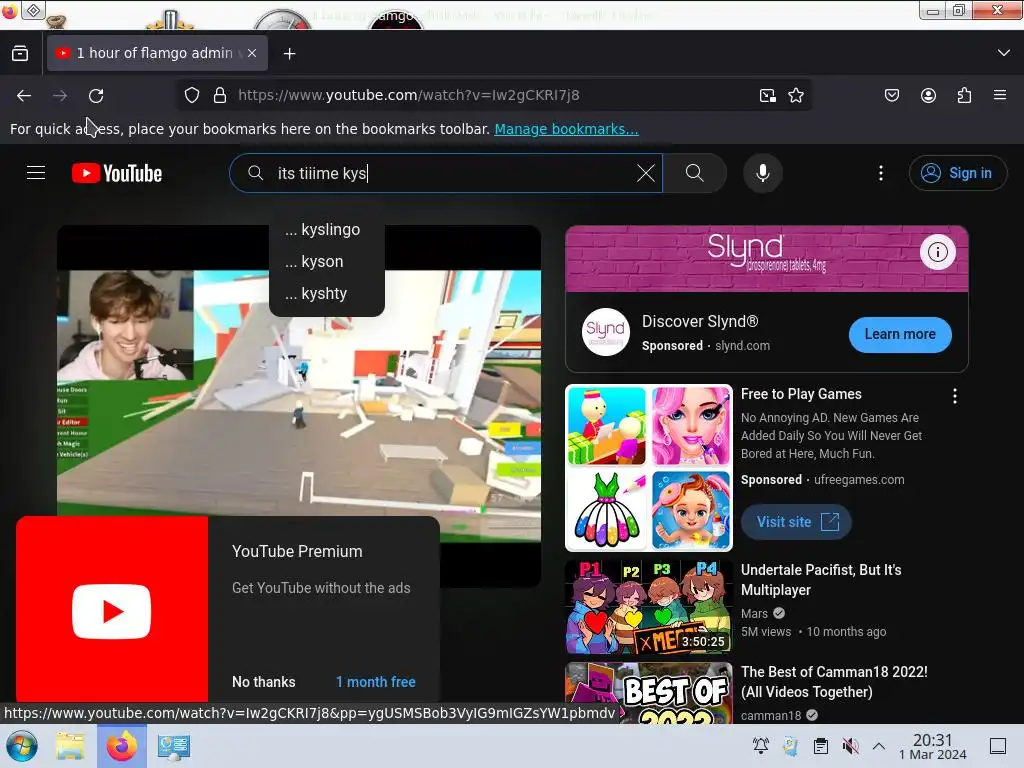Open Slynd advertiser round logo
The image size is (1024, 768).
tap(605, 332)
